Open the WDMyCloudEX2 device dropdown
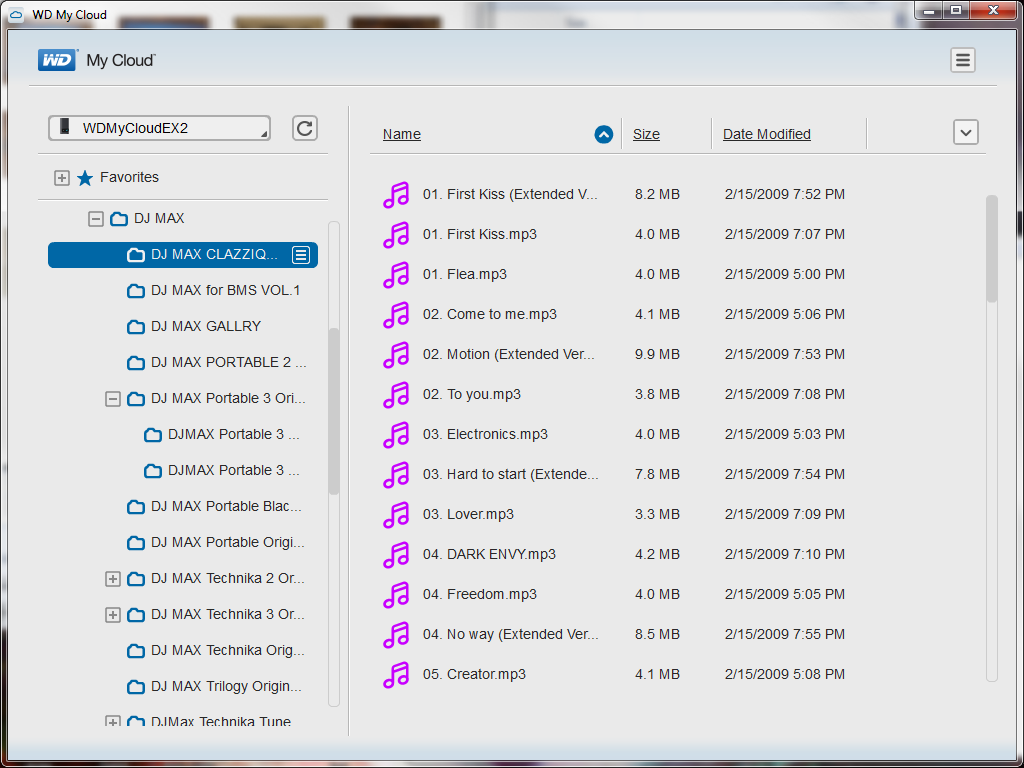The height and width of the screenshot is (768, 1024). pyautogui.click(x=159, y=128)
